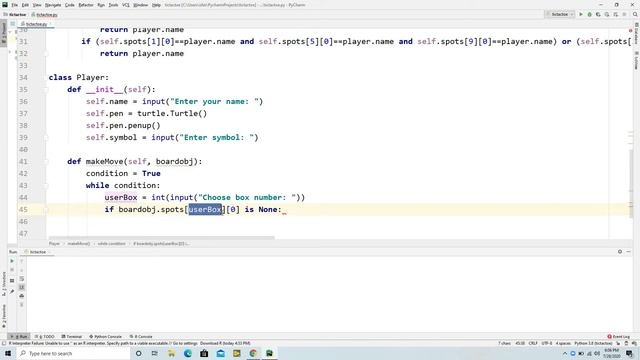Viewport: 640px width, 360px height.
Task: Collapse while loop fold marker at line 43
Action: [46, 186]
